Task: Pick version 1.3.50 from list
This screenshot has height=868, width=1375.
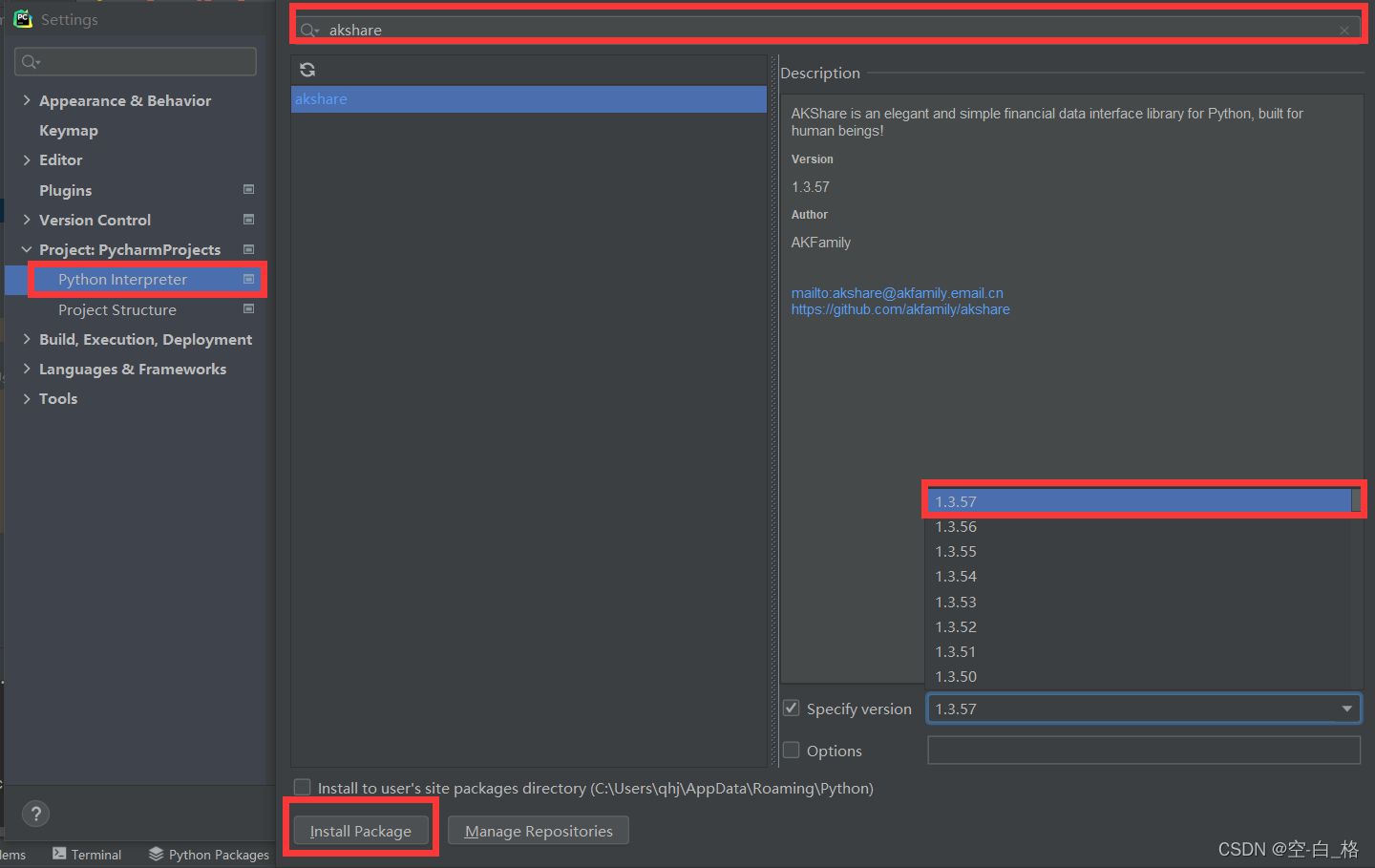Action: [1138, 676]
